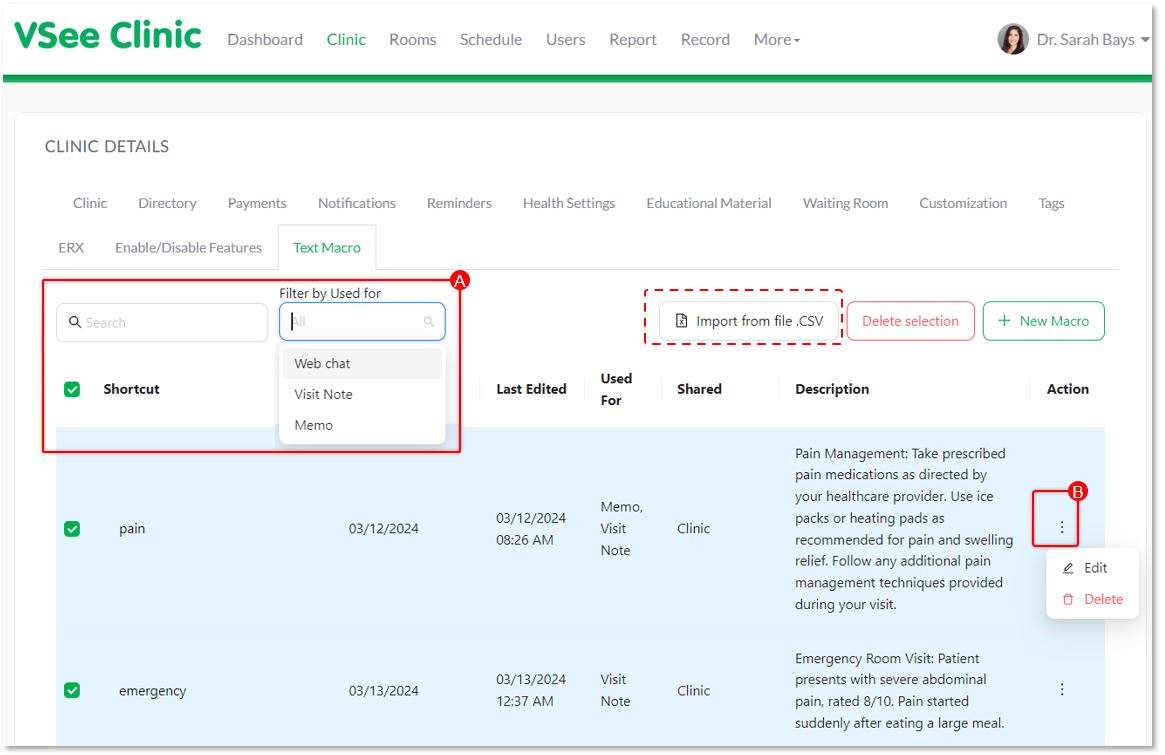Select Delete from action menu

pyautogui.click(x=1092, y=599)
